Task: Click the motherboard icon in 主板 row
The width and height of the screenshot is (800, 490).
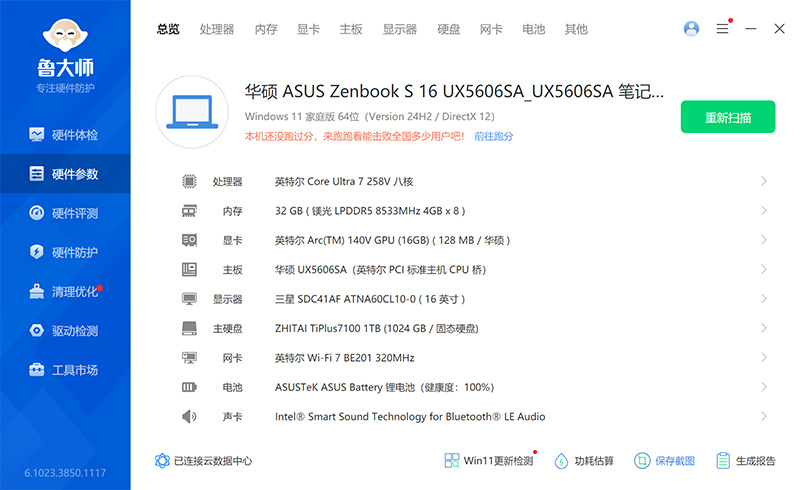Action: (189, 270)
